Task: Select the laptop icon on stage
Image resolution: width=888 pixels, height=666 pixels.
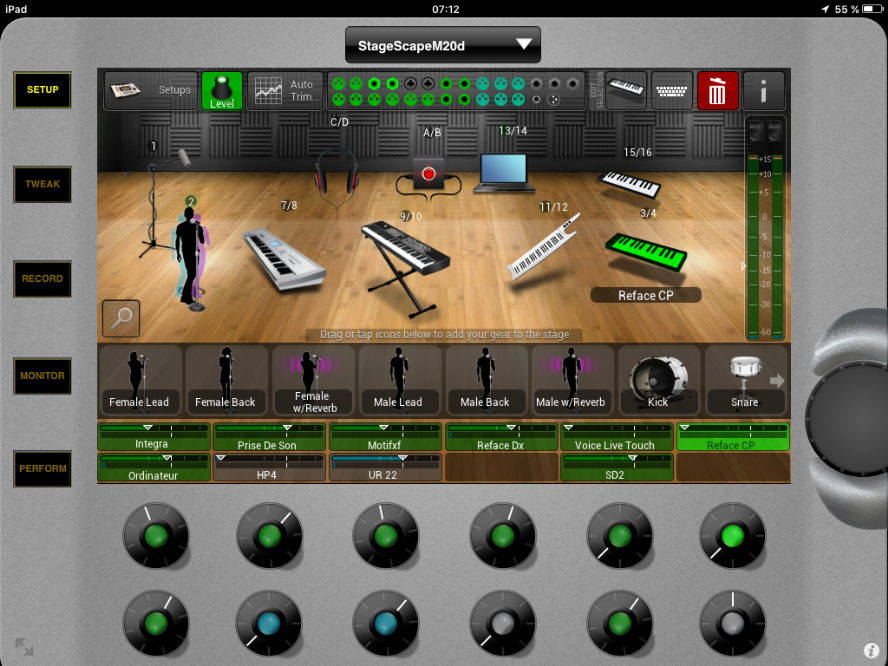Action: point(501,172)
